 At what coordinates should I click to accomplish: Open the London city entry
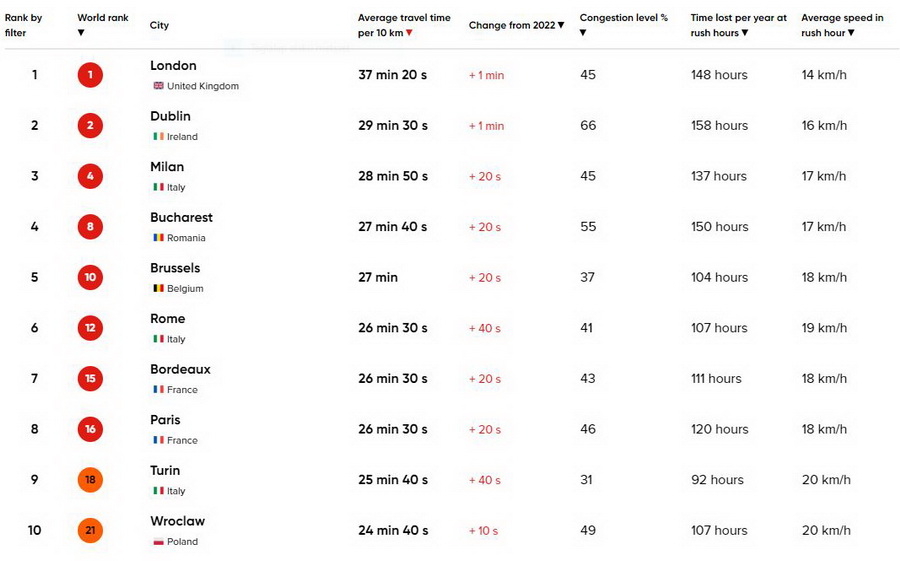pos(173,66)
